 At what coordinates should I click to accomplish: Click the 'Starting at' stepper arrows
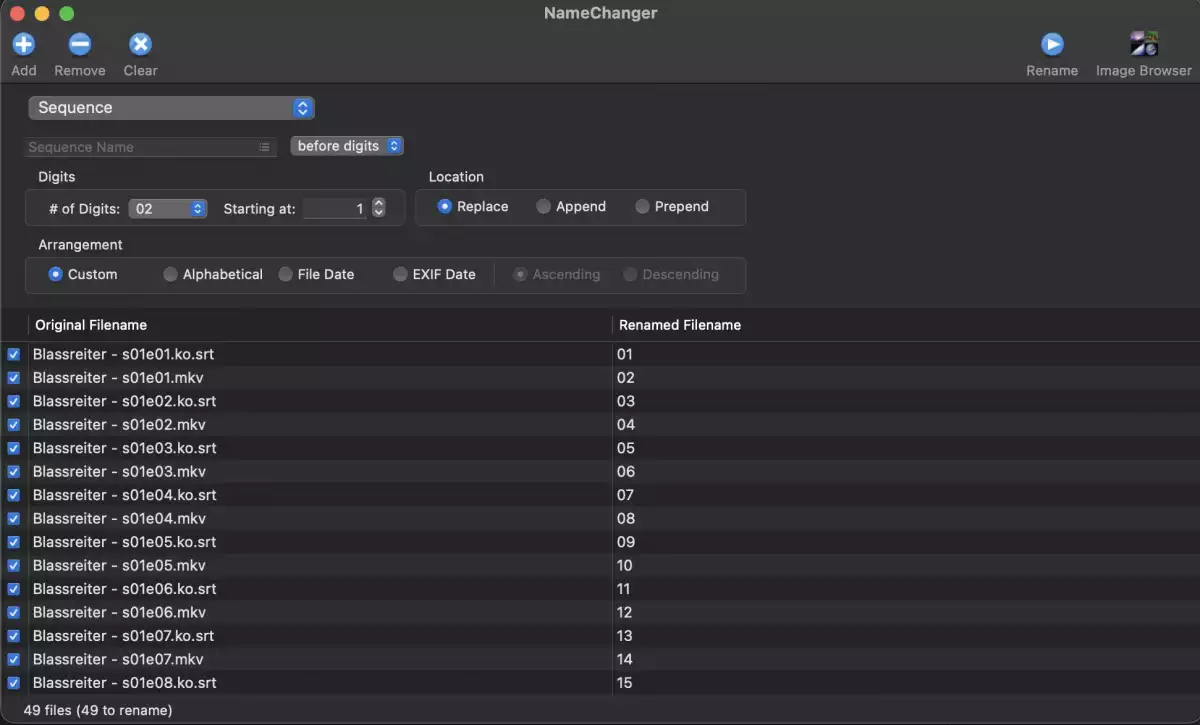[x=378, y=208]
